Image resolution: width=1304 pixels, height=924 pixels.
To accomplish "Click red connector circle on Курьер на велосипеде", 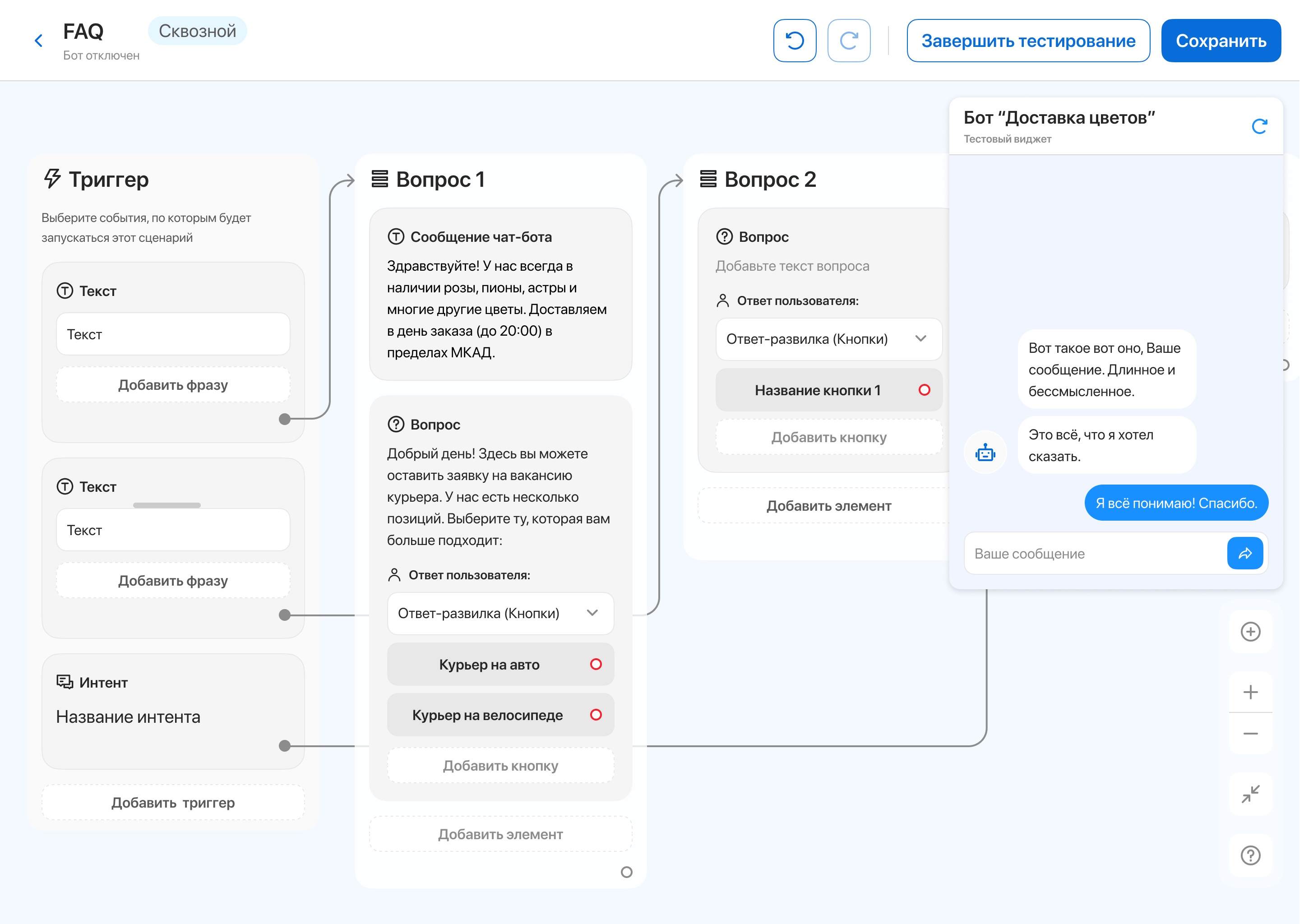I will point(596,715).
